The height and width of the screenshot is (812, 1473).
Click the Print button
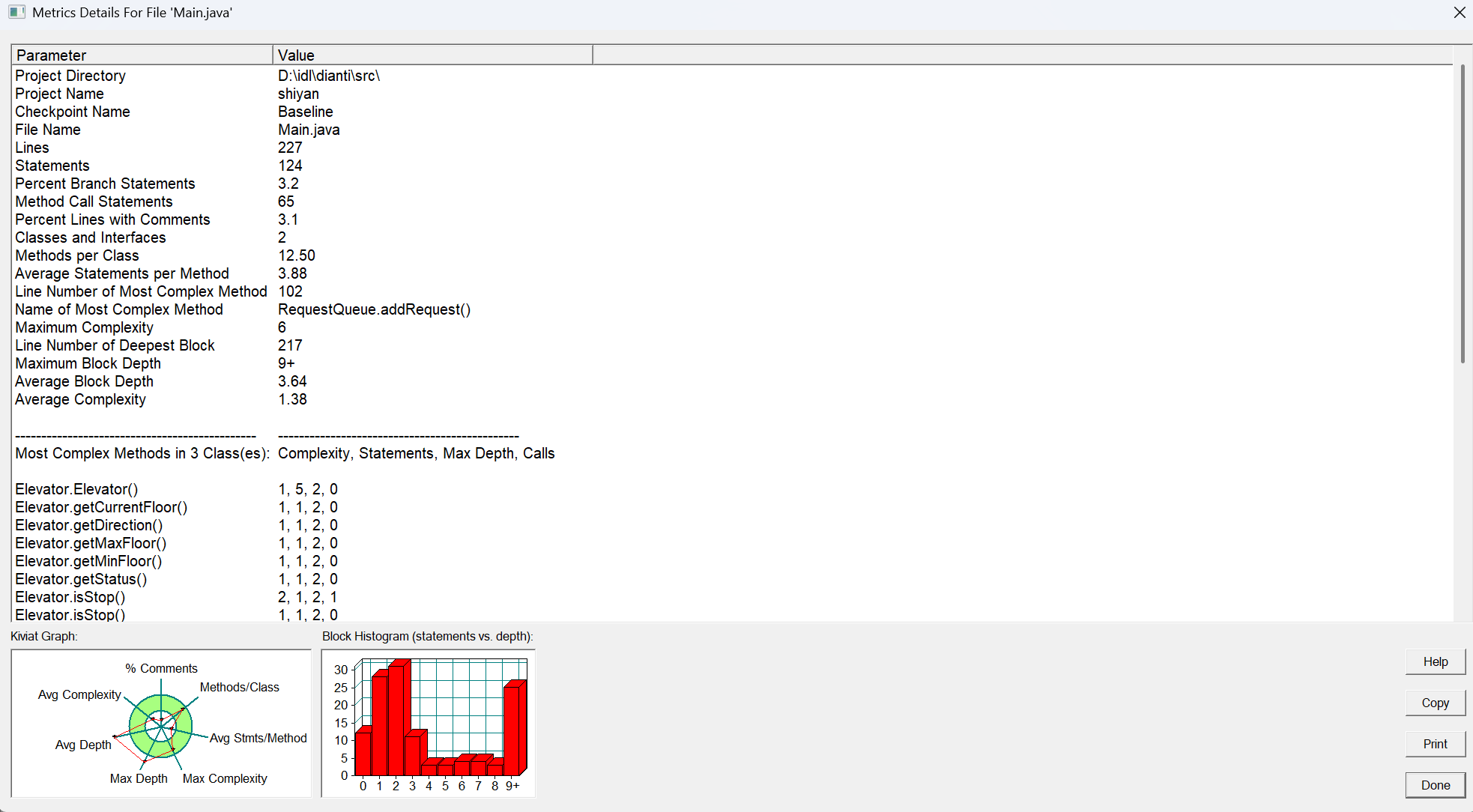[x=1435, y=744]
